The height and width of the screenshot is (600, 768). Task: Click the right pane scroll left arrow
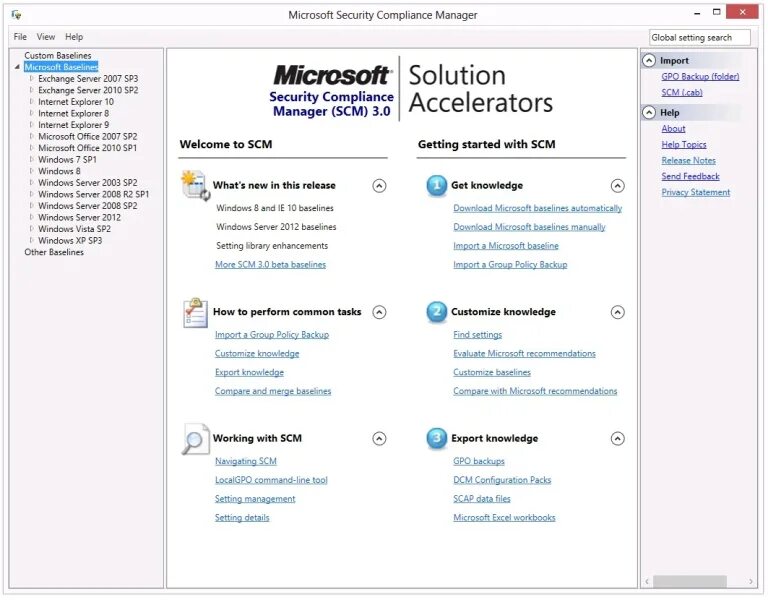click(647, 581)
